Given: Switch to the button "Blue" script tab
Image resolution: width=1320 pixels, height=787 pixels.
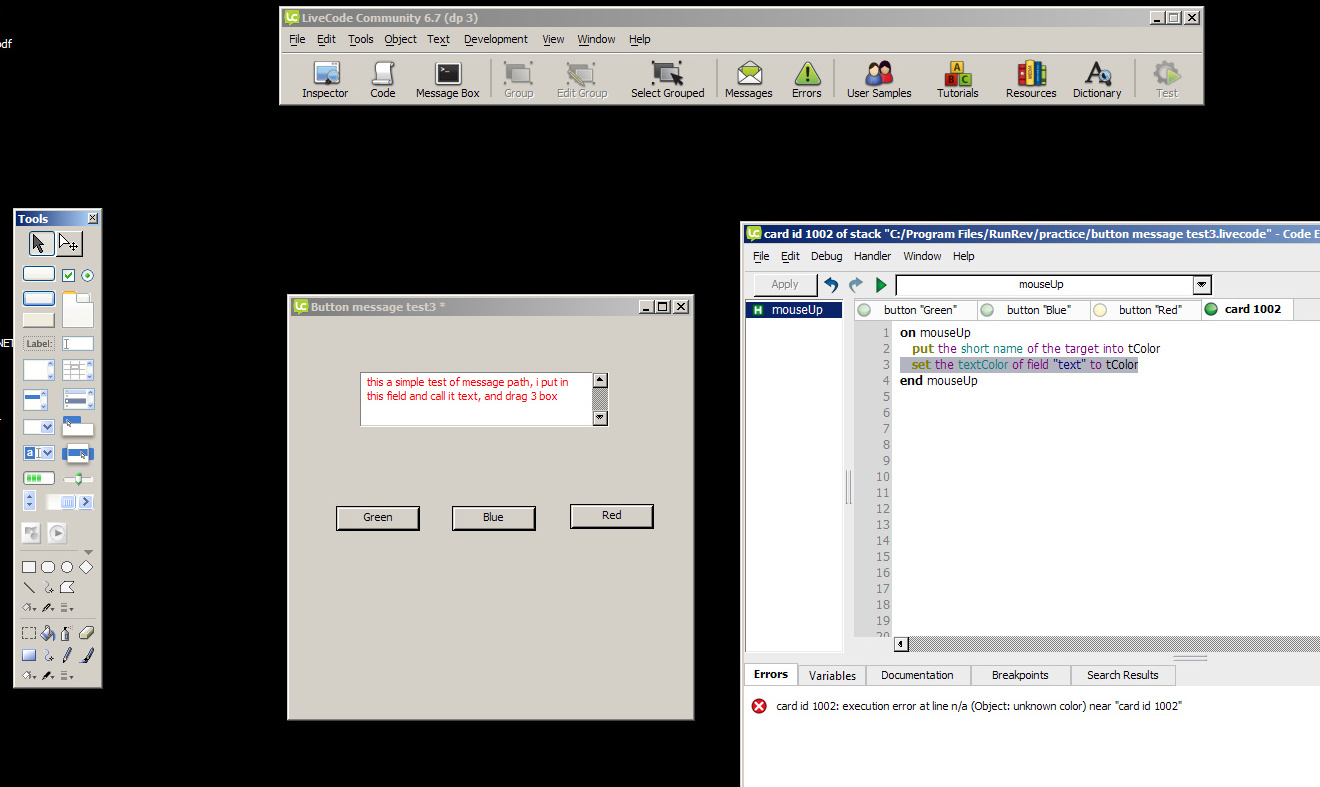Looking at the screenshot, I should click(1034, 310).
